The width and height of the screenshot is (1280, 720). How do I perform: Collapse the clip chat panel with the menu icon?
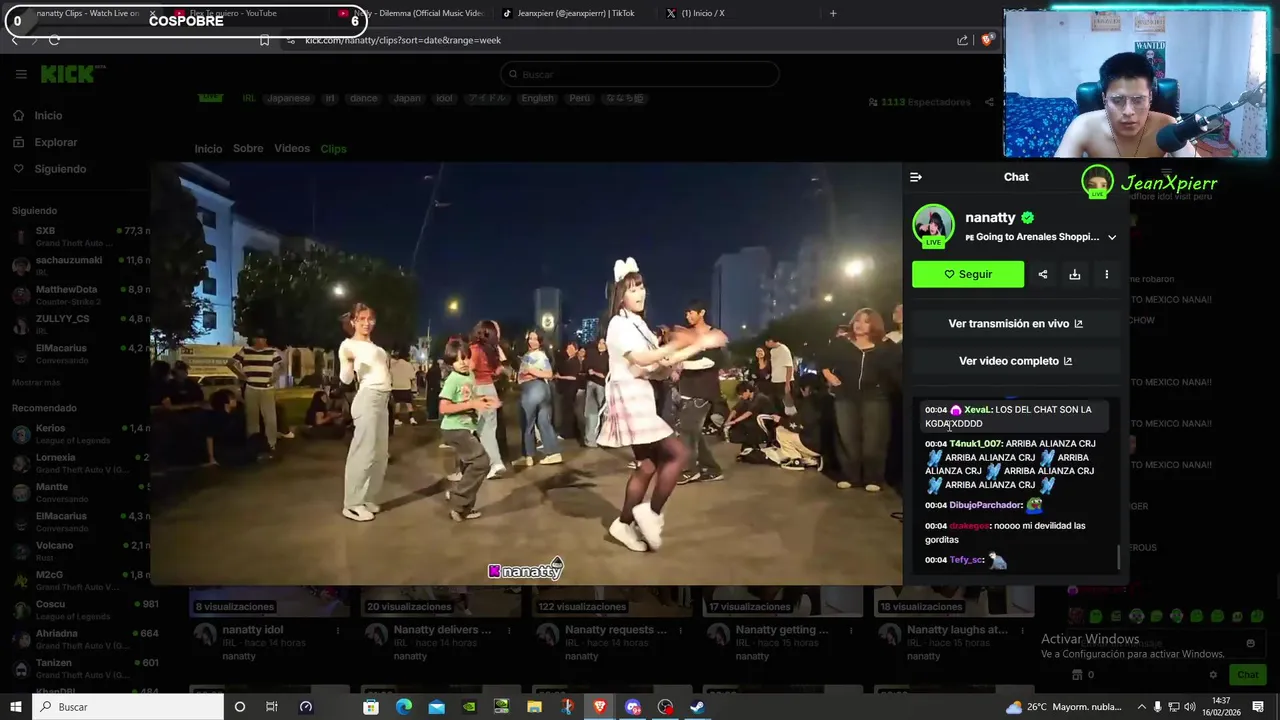click(x=916, y=177)
